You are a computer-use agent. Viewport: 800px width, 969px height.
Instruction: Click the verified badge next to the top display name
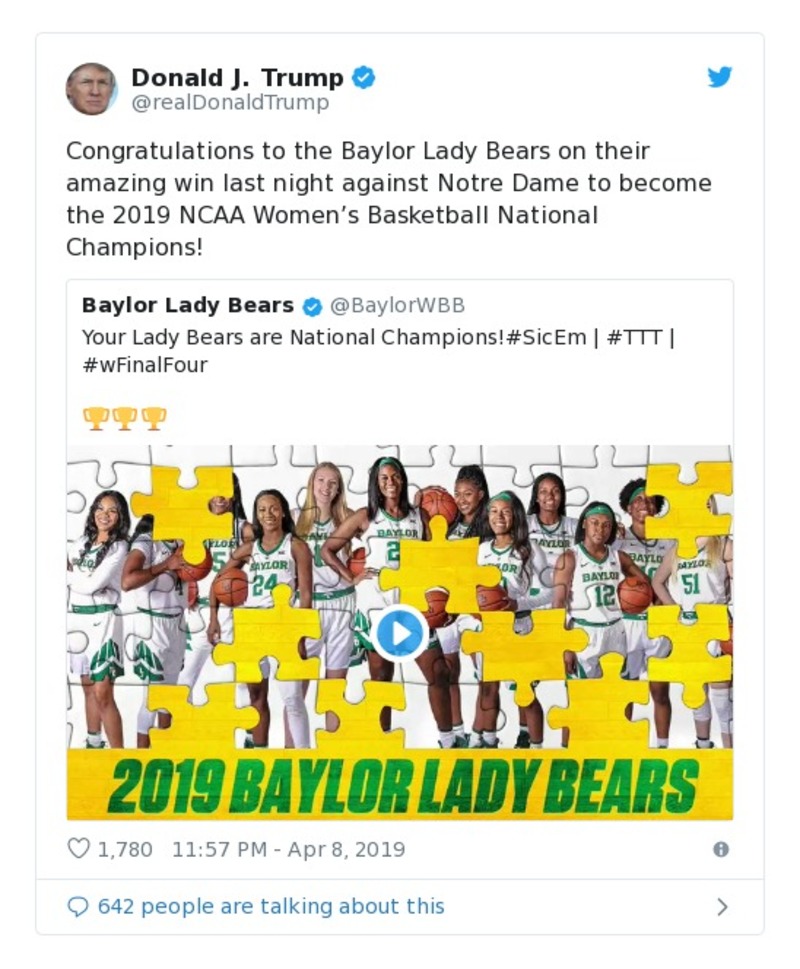(x=364, y=77)
